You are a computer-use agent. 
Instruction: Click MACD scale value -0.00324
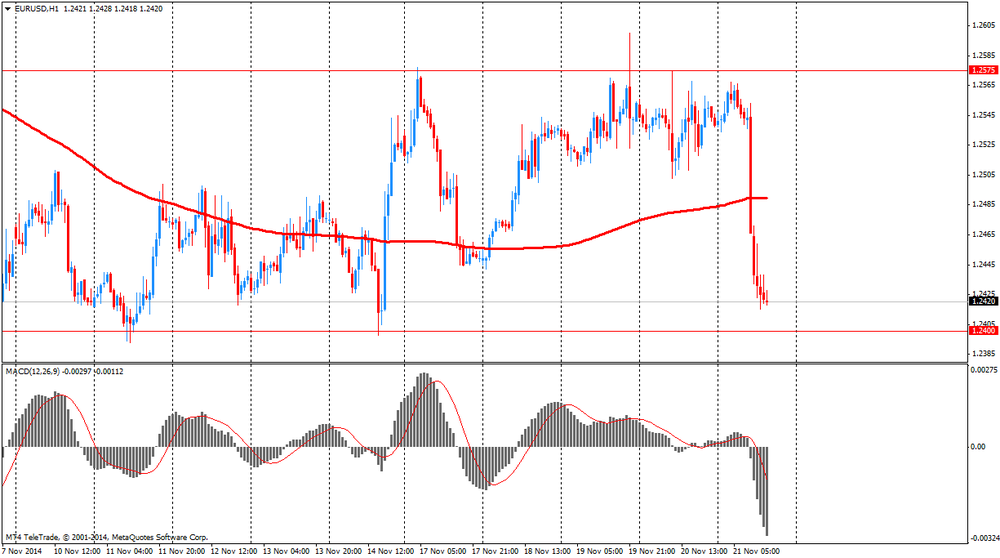pyautogui.click(x=984, y=539)
